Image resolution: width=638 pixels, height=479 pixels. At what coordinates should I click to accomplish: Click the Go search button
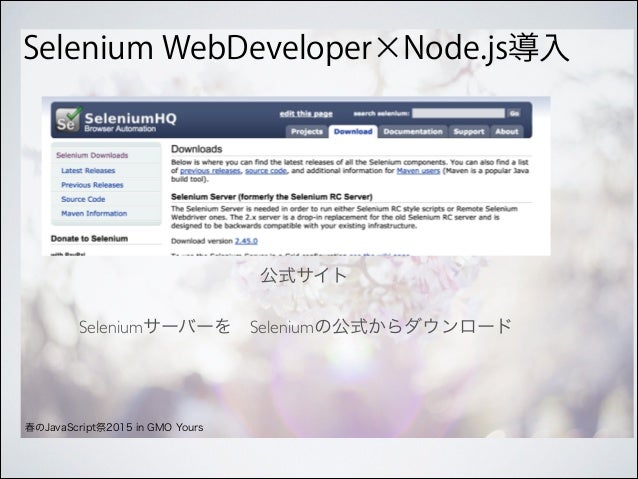(x=514, y=113)
